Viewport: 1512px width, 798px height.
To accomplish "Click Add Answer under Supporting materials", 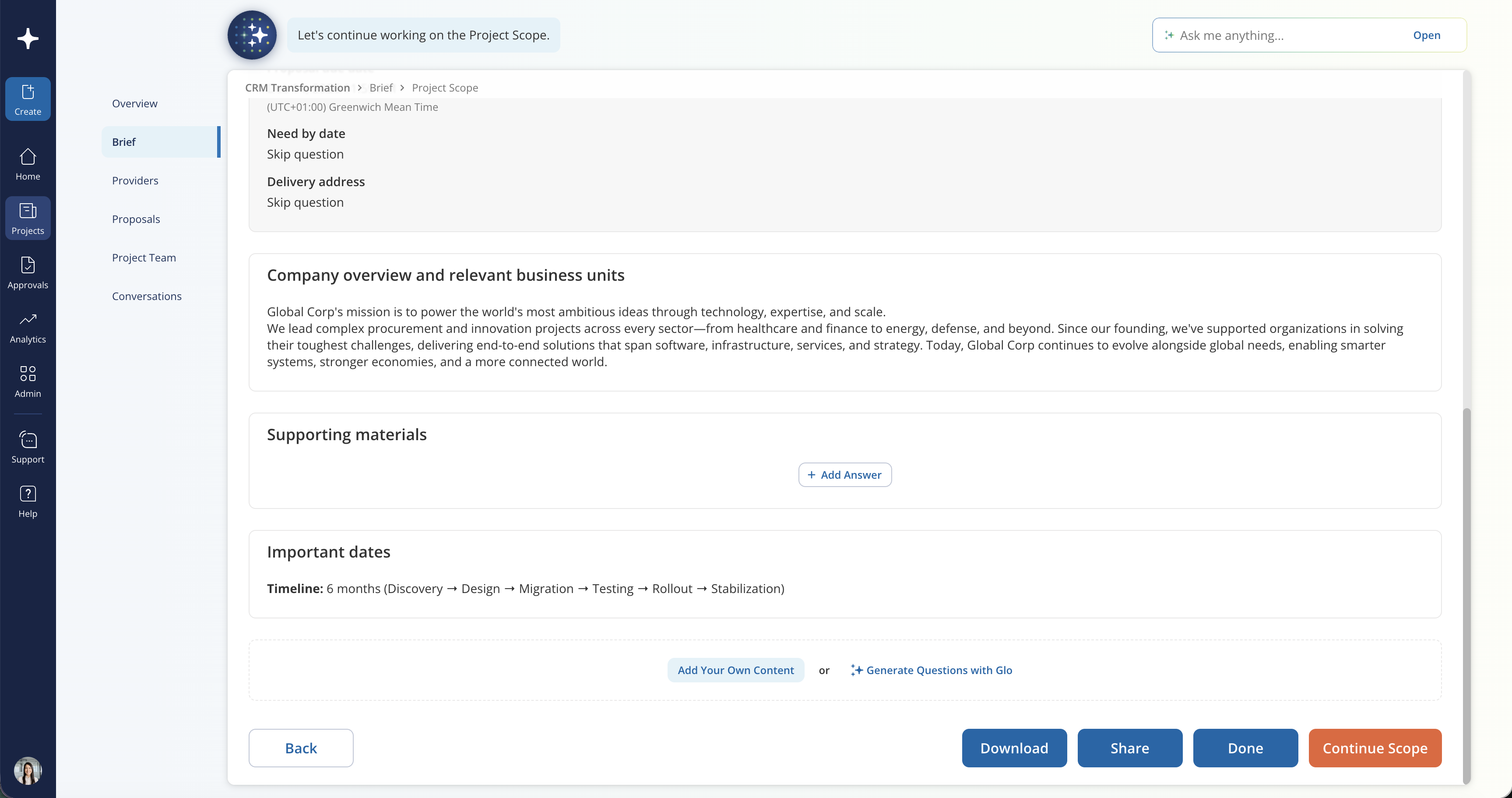I will pos(844,474).
